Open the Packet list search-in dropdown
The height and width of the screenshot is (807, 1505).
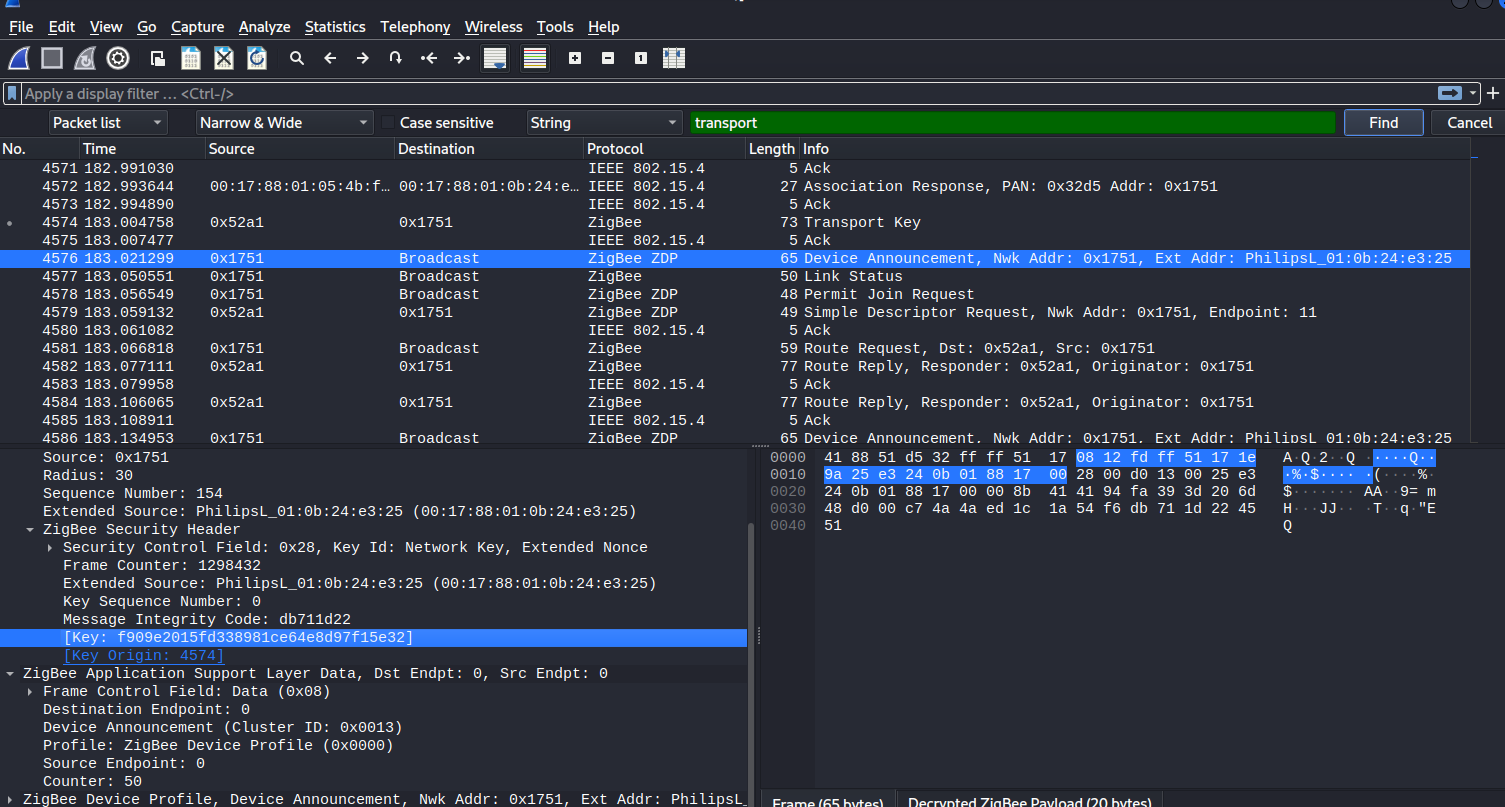tap(108, 123)
